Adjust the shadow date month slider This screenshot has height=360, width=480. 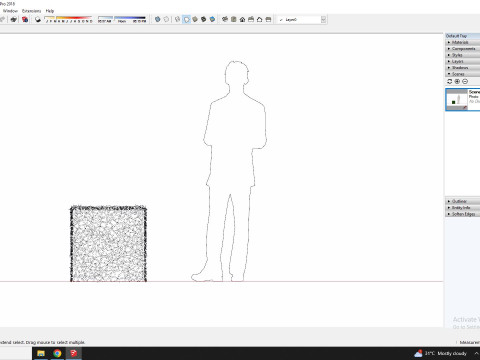click(68, 19)
